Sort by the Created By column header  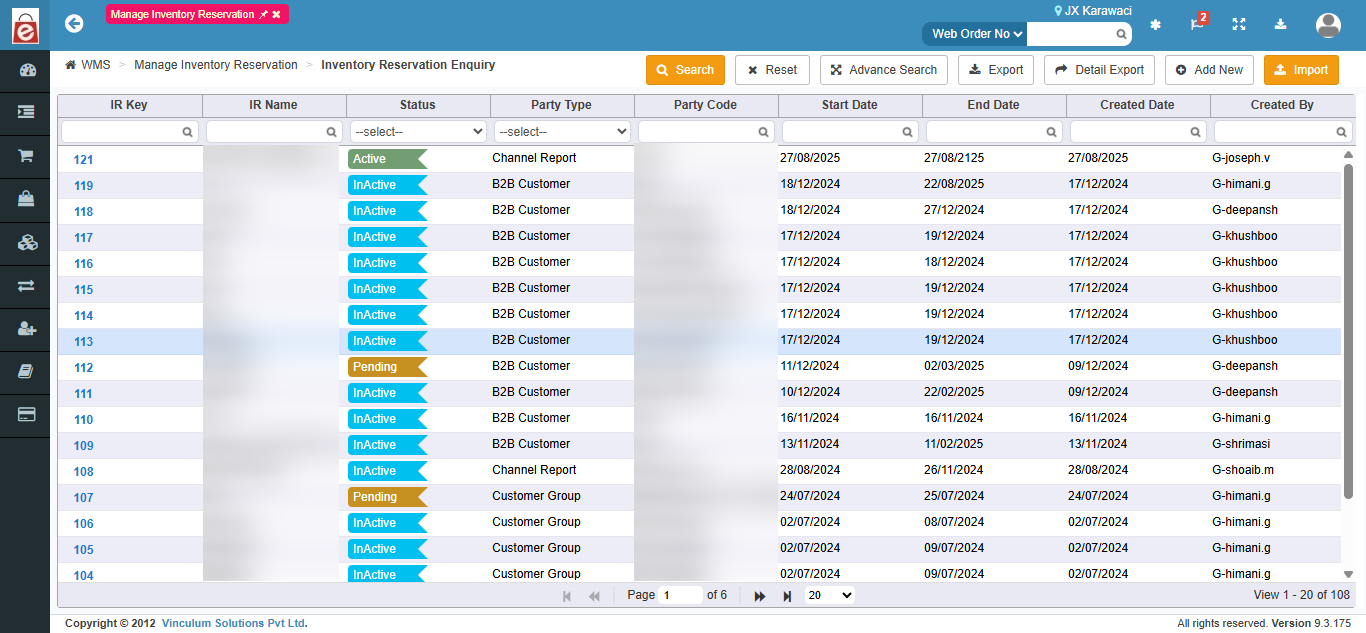pos(1282,105)
